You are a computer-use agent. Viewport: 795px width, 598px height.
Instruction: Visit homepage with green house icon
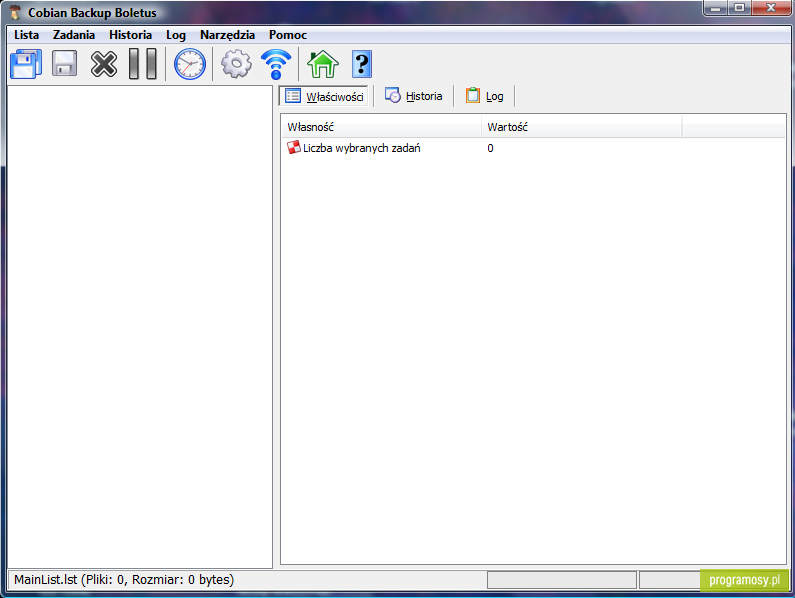(x=322, y=64)
